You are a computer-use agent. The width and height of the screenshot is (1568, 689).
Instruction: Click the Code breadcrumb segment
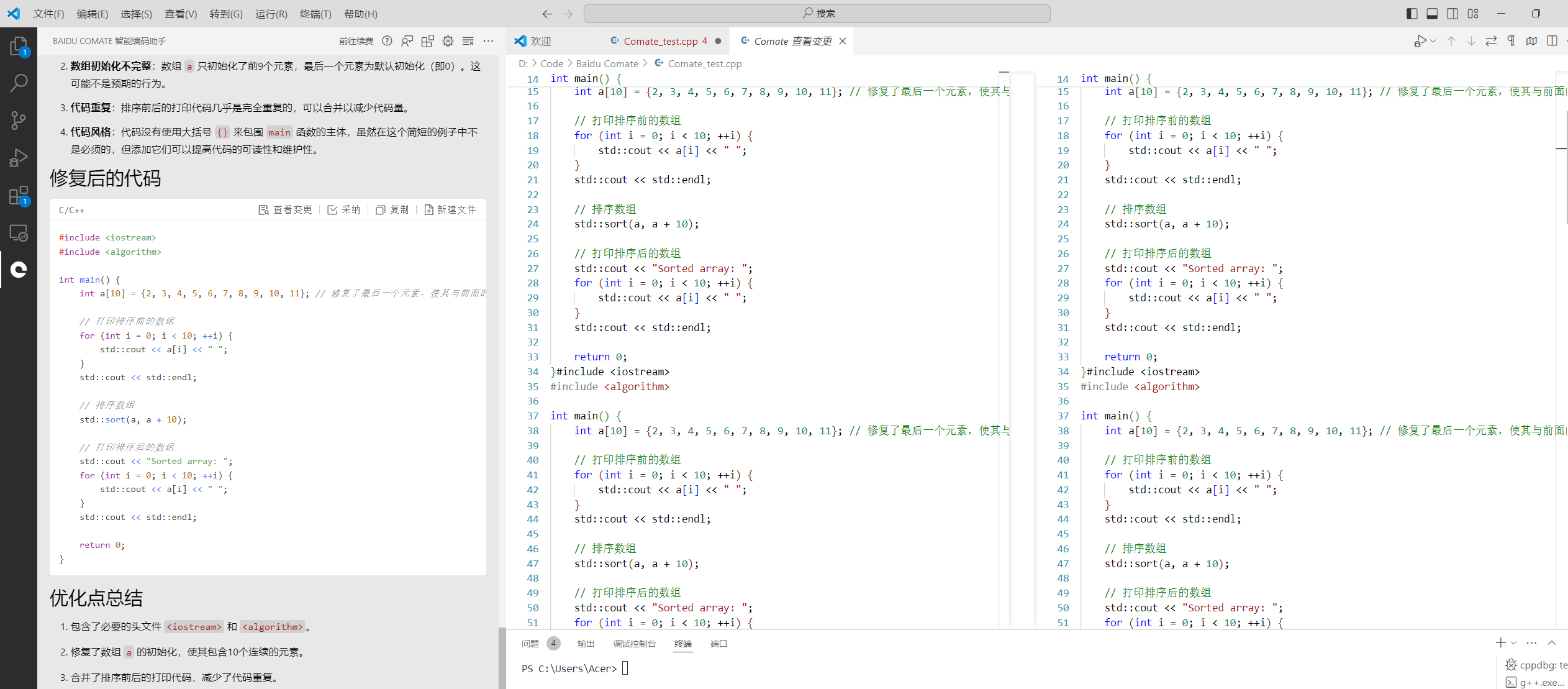(x=551, y=63)
